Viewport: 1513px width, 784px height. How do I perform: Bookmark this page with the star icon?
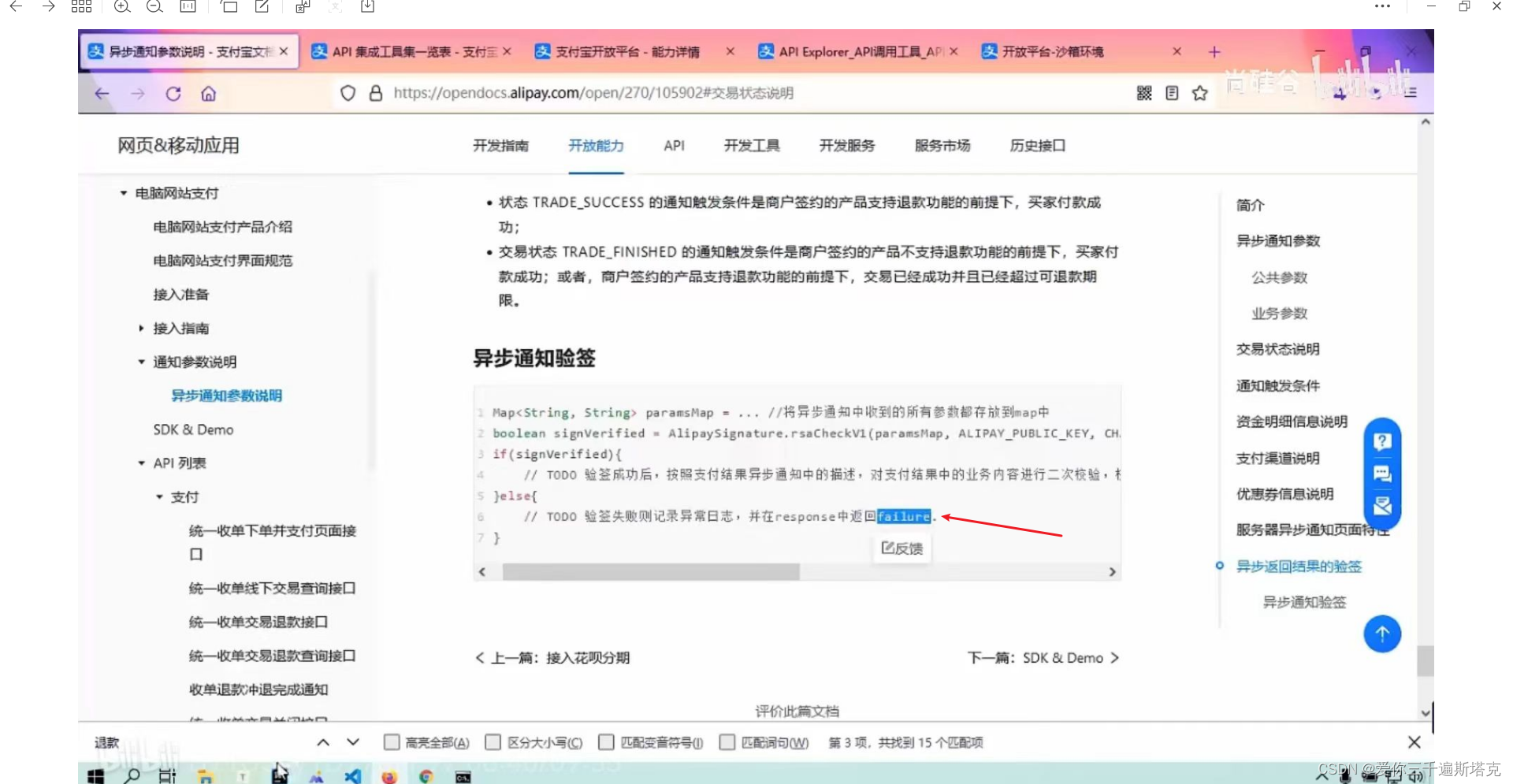click(x=1200, y=93)
